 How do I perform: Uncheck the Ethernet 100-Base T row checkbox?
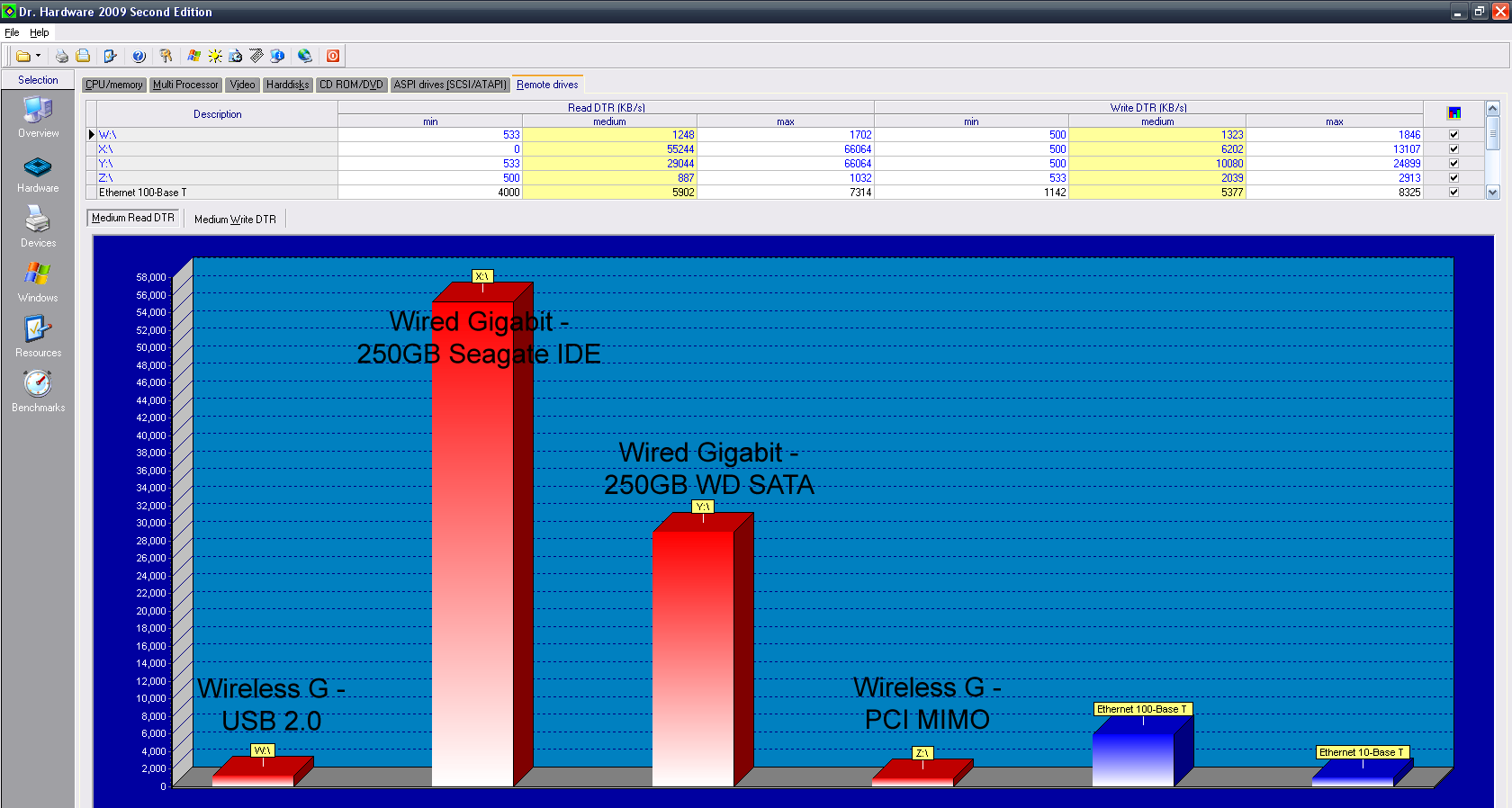point(1453,193)
